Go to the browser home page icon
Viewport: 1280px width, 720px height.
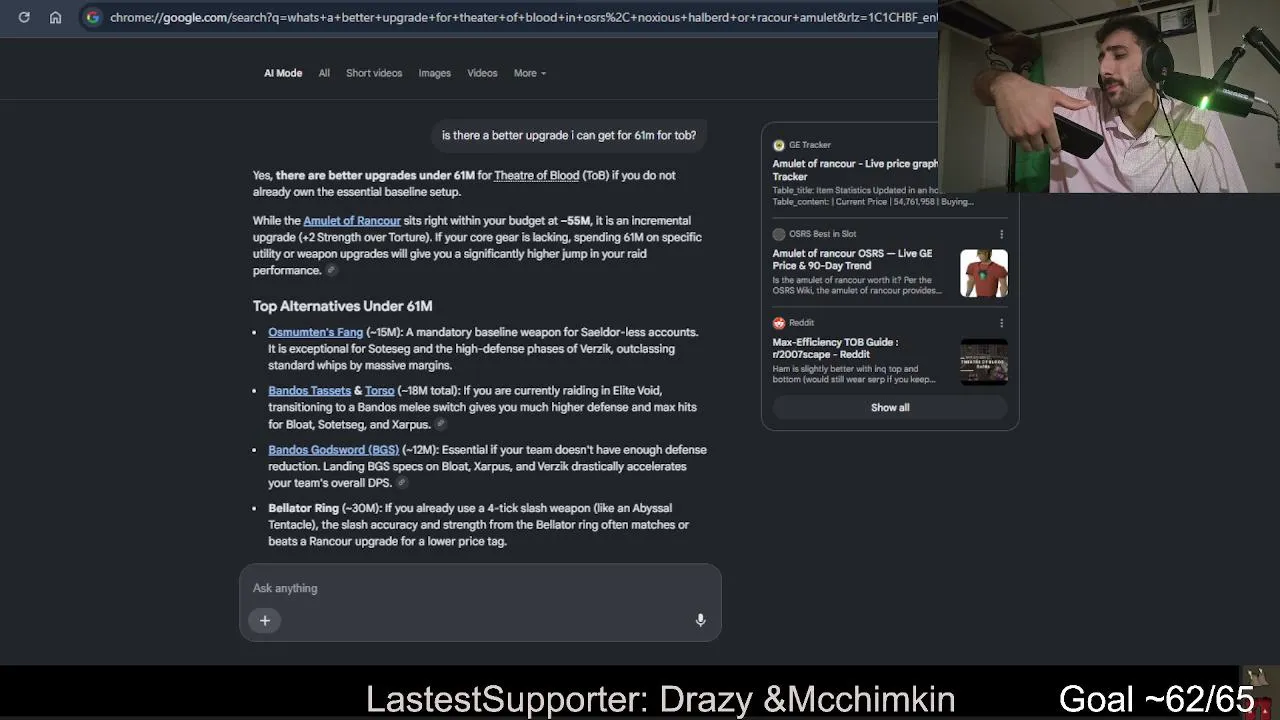point(56,17)
